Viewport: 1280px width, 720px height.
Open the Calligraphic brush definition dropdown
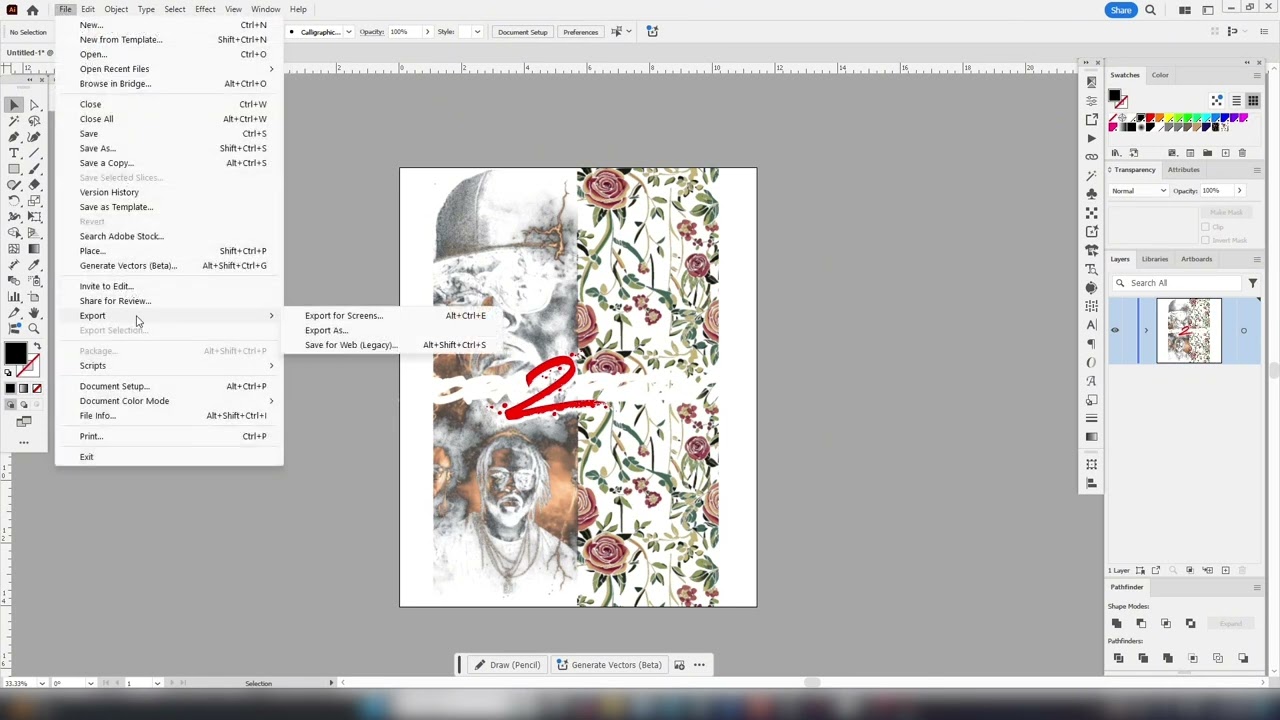point(348,32)
